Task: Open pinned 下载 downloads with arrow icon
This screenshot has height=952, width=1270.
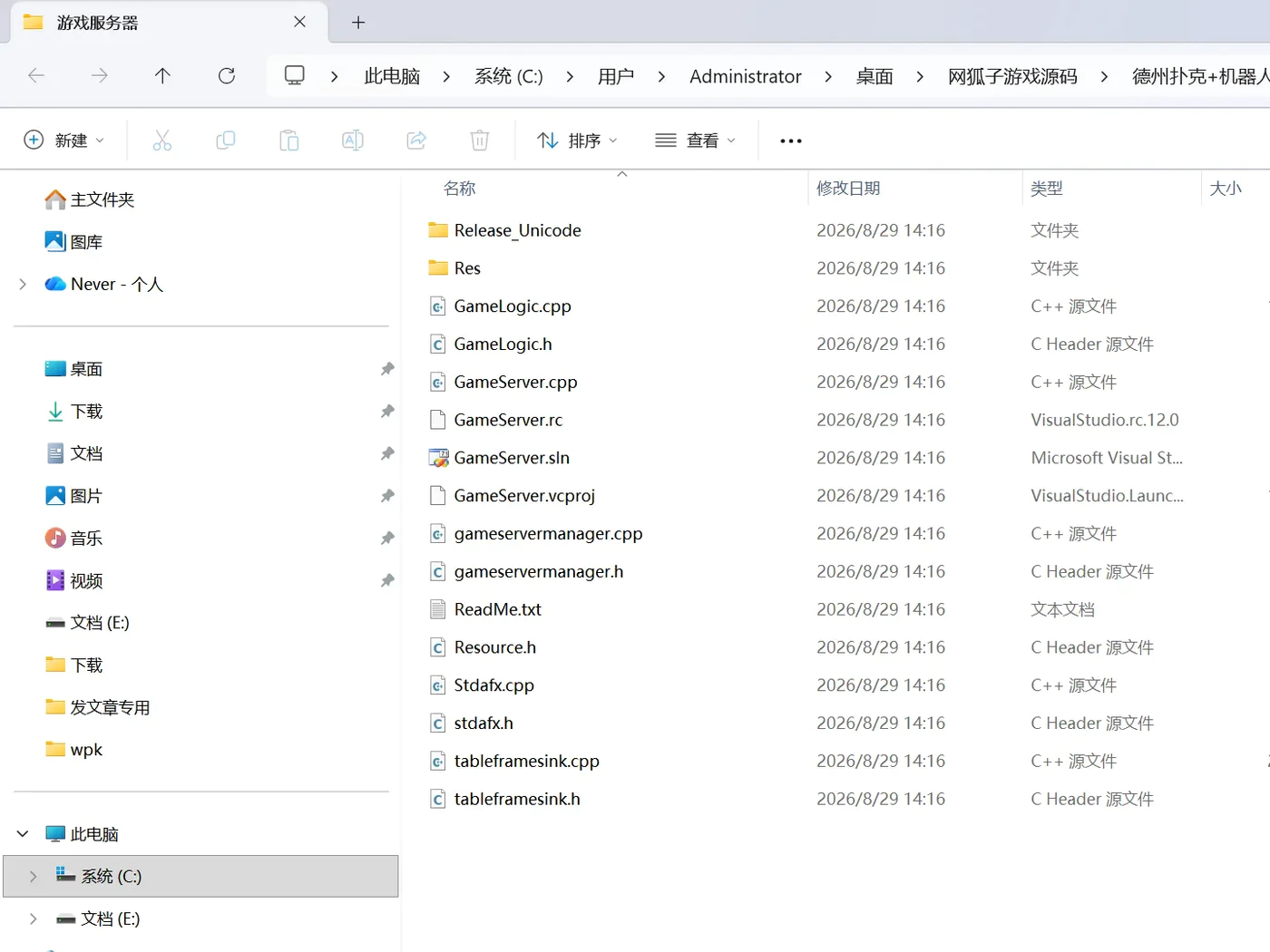Action: point(73,412)
